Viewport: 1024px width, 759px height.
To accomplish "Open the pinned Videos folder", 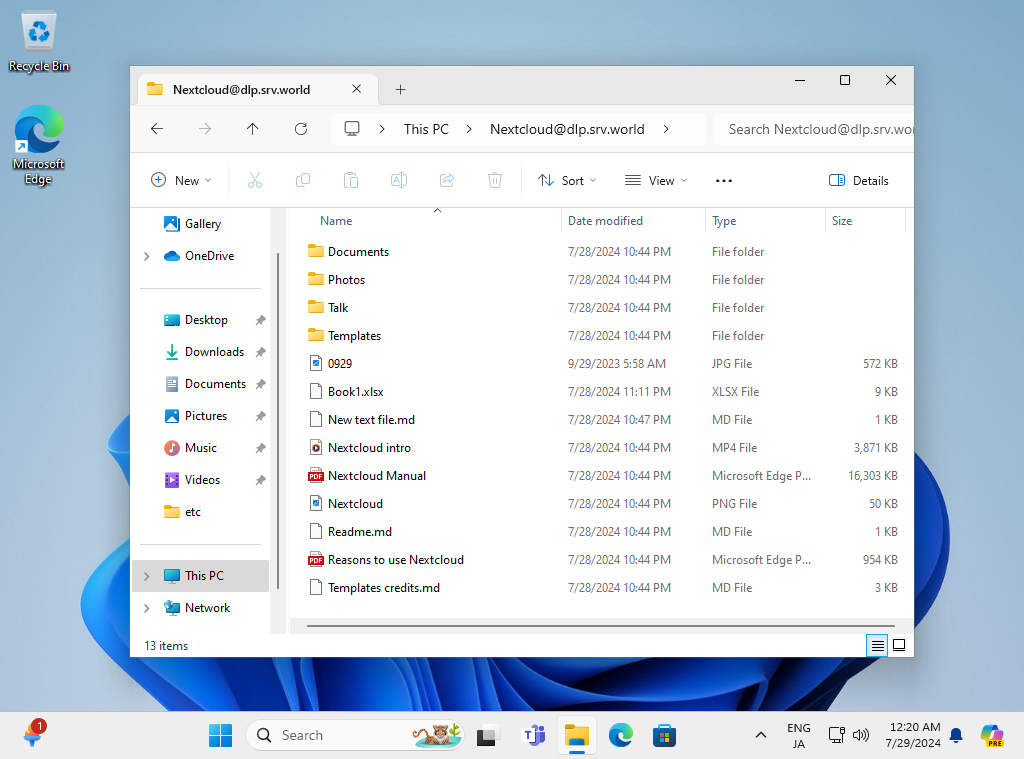I will coord(202,479).
